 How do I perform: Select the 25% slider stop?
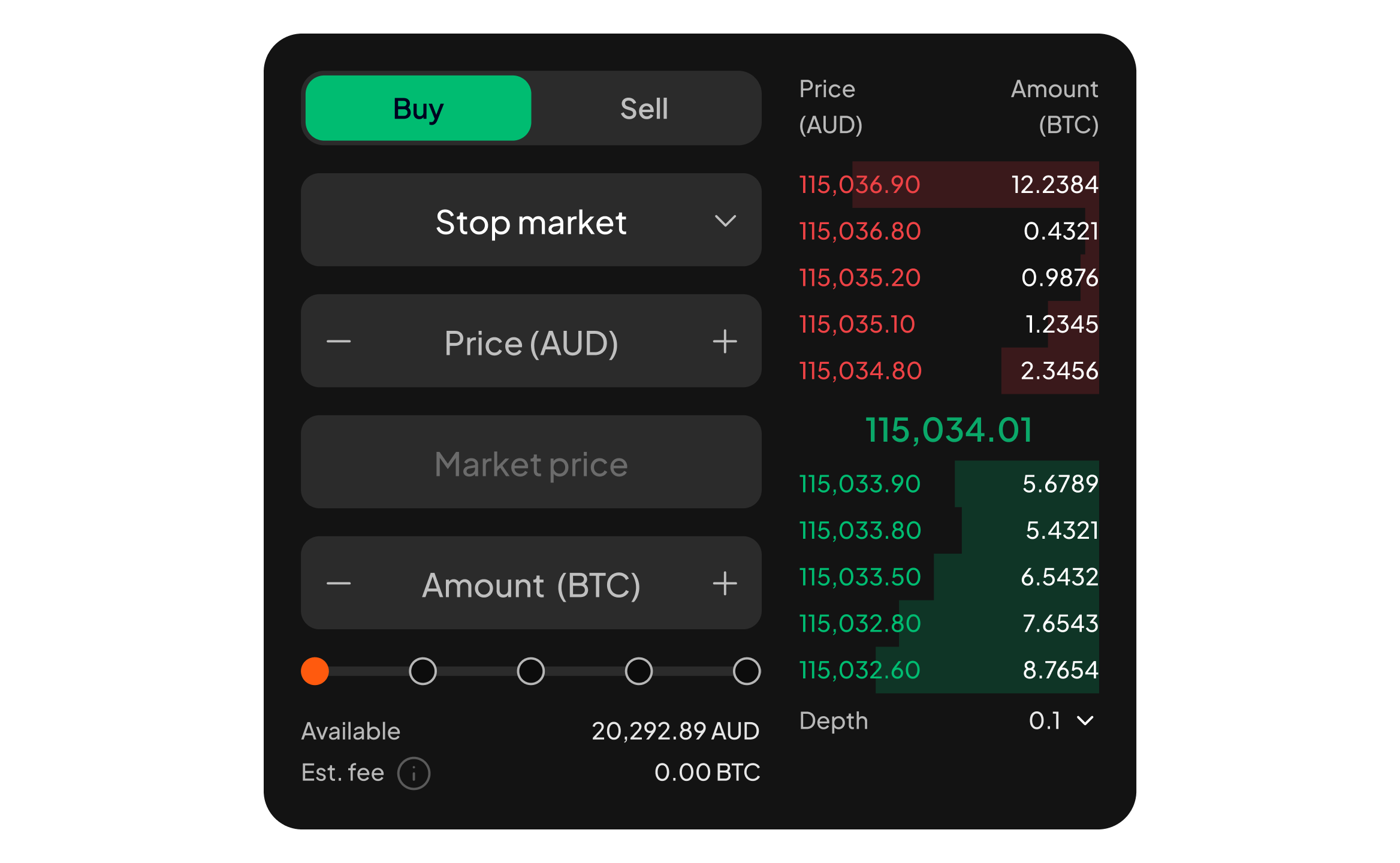(423, 671)
